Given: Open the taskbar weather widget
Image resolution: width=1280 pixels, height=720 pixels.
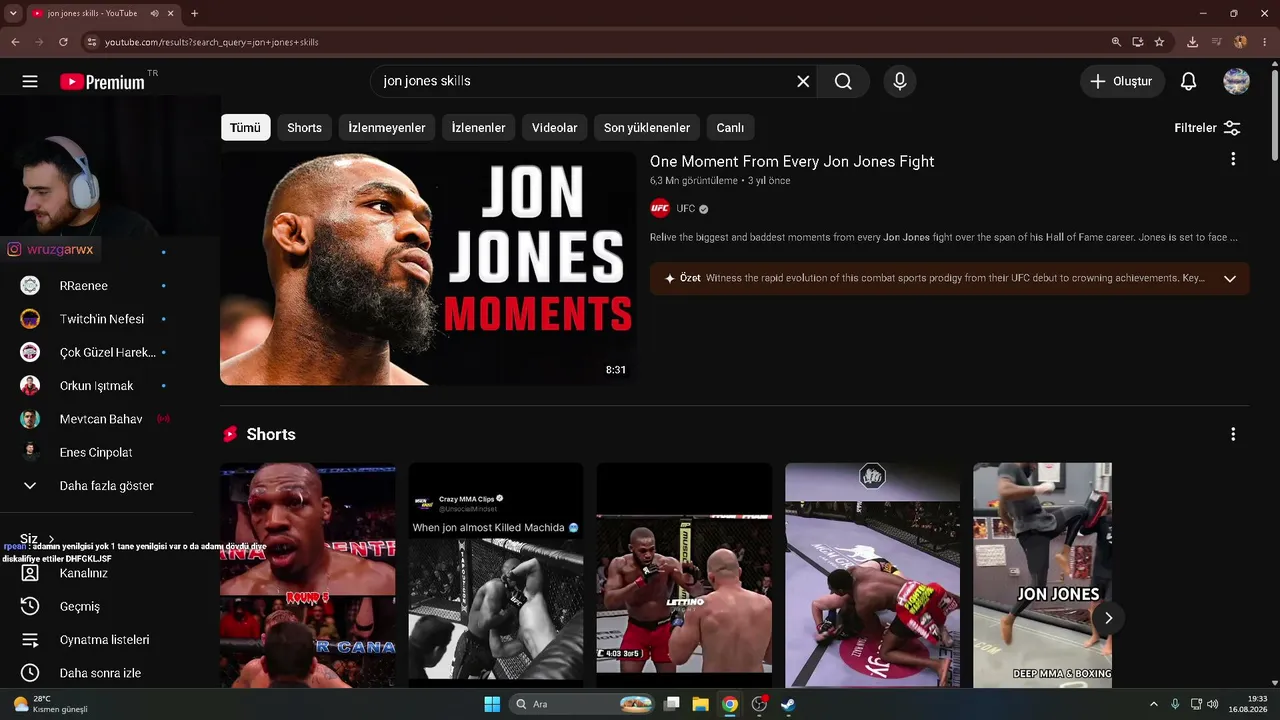Looking at the screenshot, I should (x=50, y=704).
